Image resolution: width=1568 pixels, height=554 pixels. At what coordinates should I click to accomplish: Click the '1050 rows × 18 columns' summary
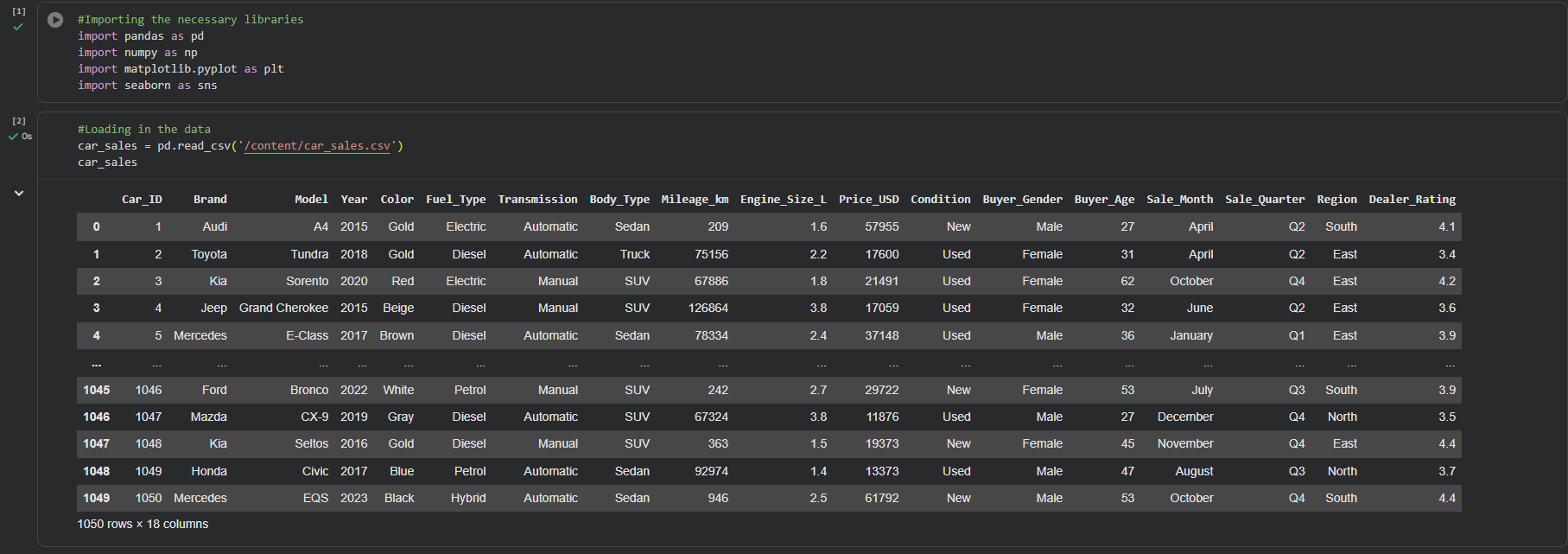(x=143, y=524)
